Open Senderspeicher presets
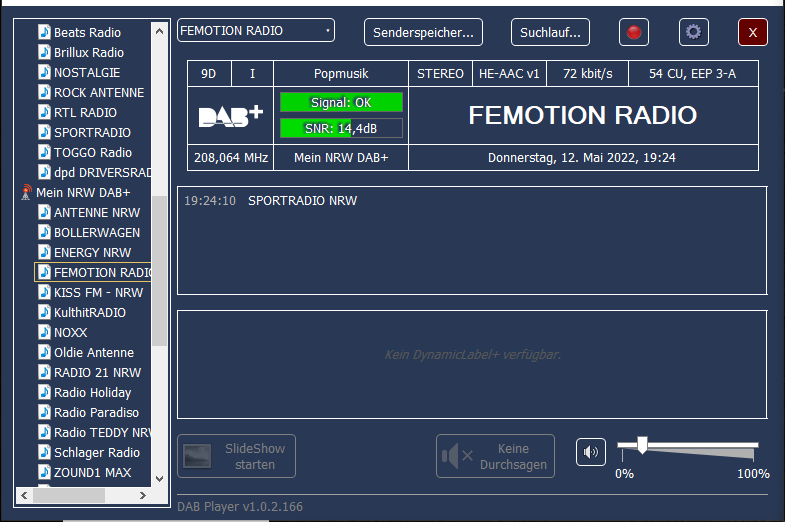Viewport: 785px width, 522px height. click(x=423, y=32)
